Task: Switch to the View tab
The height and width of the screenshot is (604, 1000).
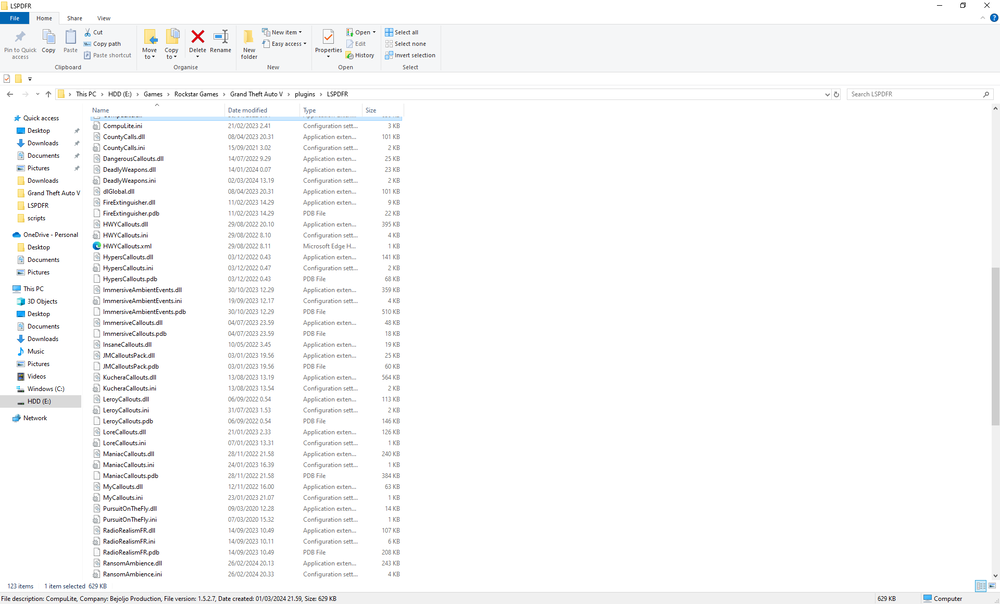Action: click(x=104, y=17)
